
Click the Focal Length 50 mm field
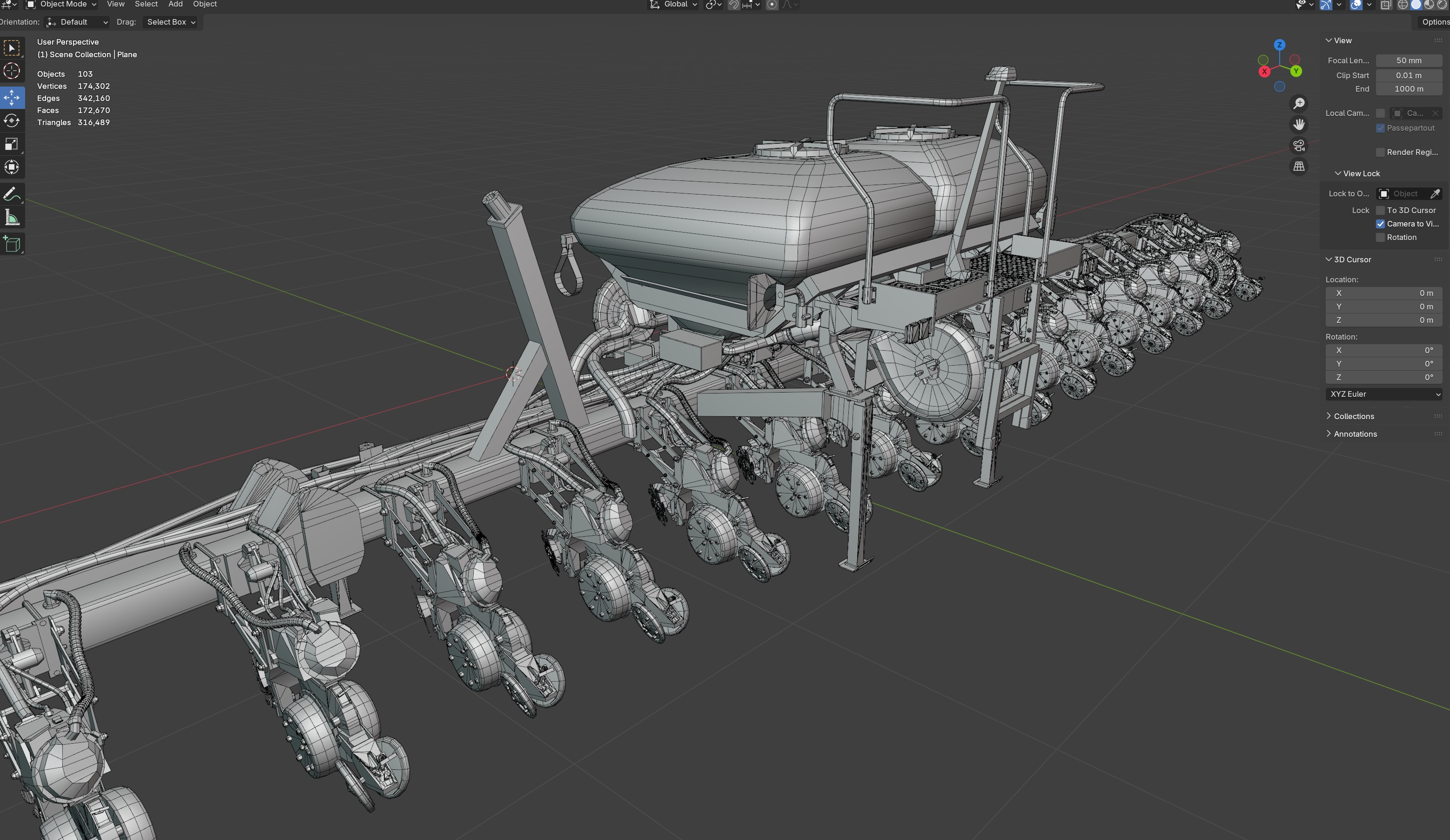1408,60
